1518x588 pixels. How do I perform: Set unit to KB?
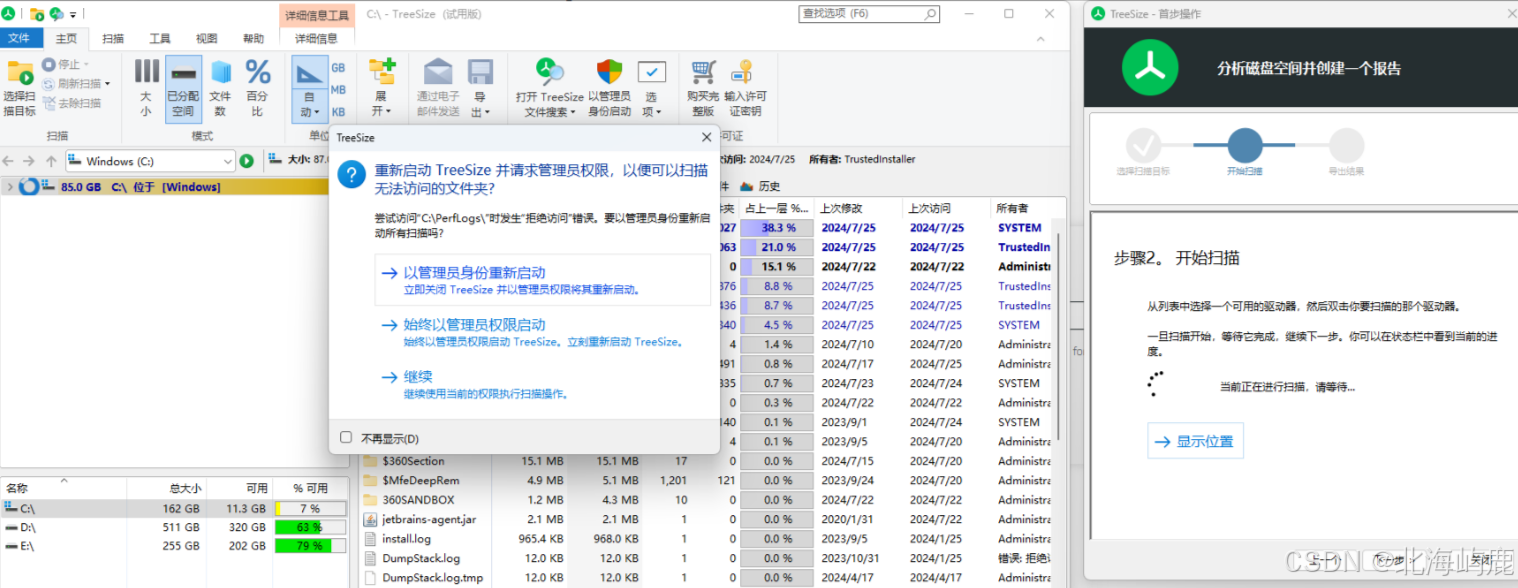338,112
